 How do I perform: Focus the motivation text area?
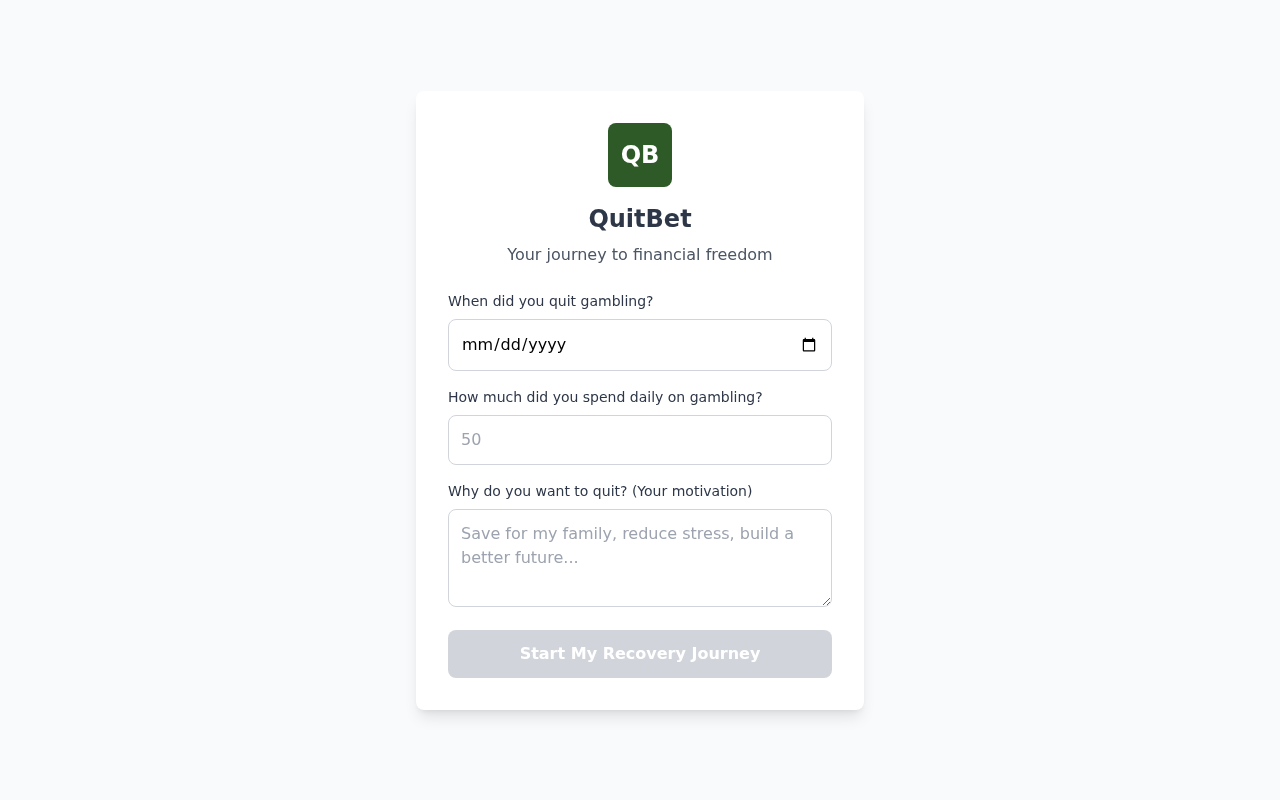640,557
